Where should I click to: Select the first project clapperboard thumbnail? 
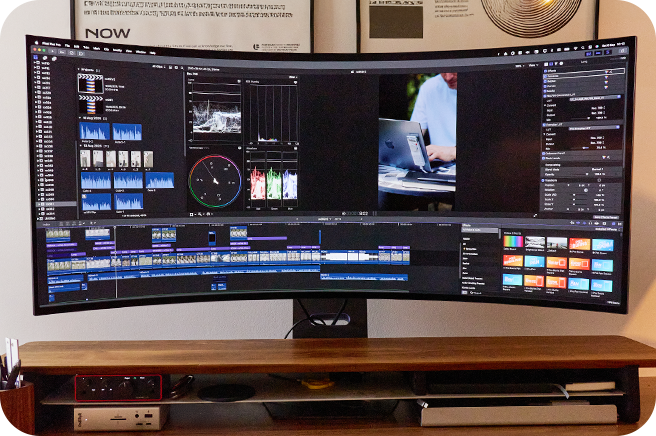pos(90,84)
